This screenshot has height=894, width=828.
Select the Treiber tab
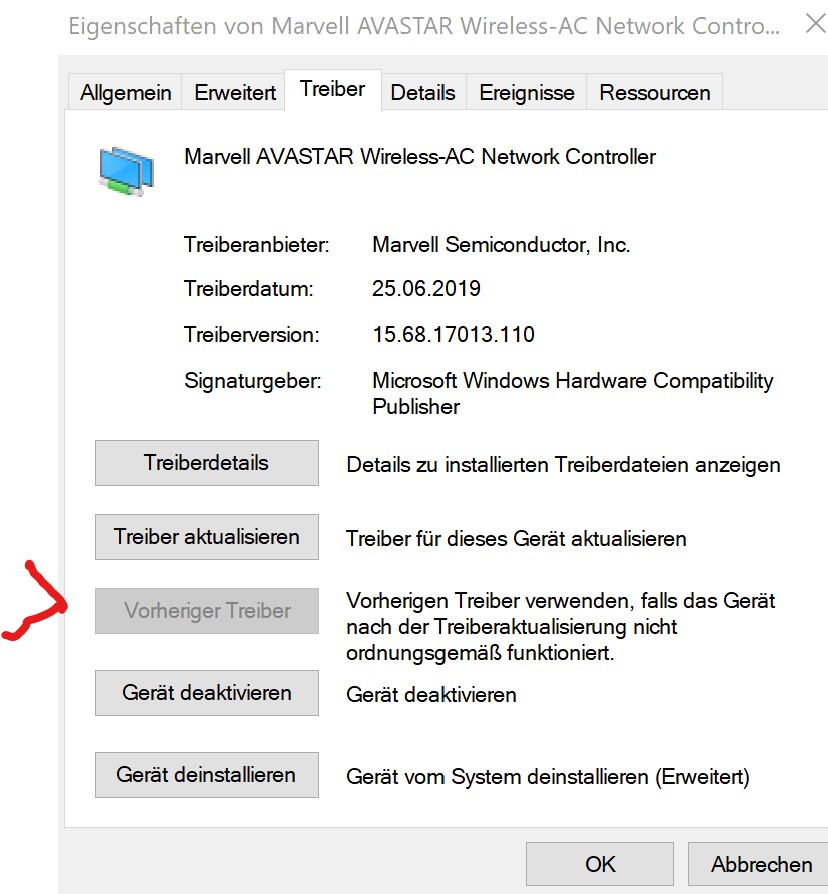332,90
